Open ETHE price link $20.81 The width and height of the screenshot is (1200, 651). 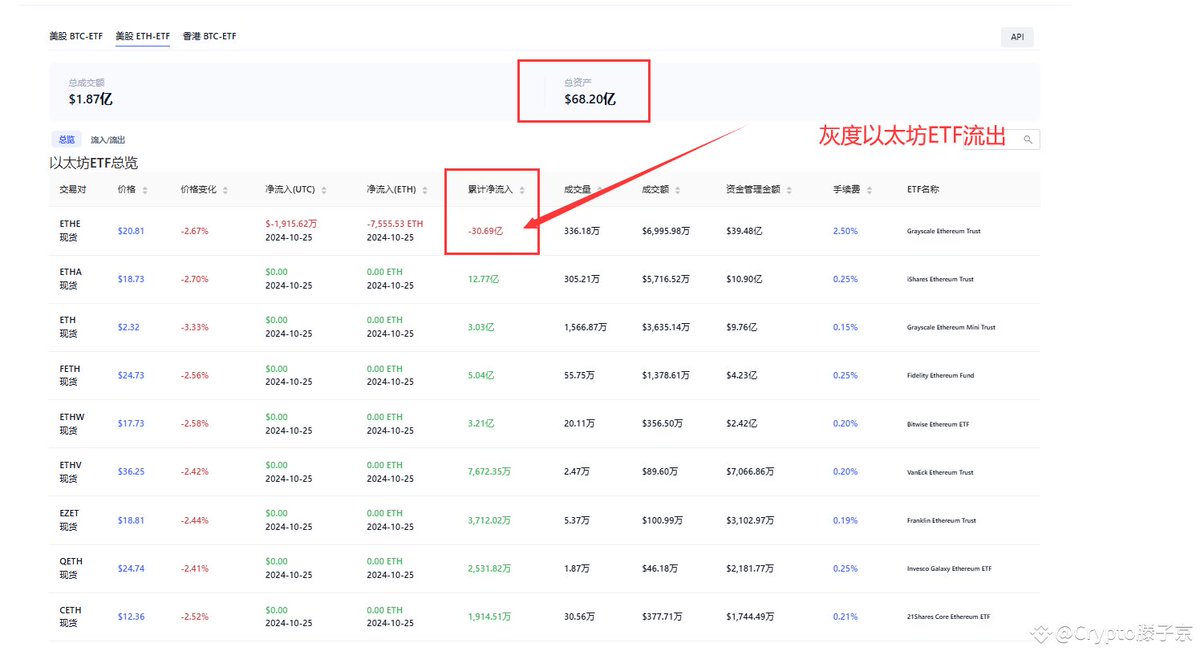point(131,231)
